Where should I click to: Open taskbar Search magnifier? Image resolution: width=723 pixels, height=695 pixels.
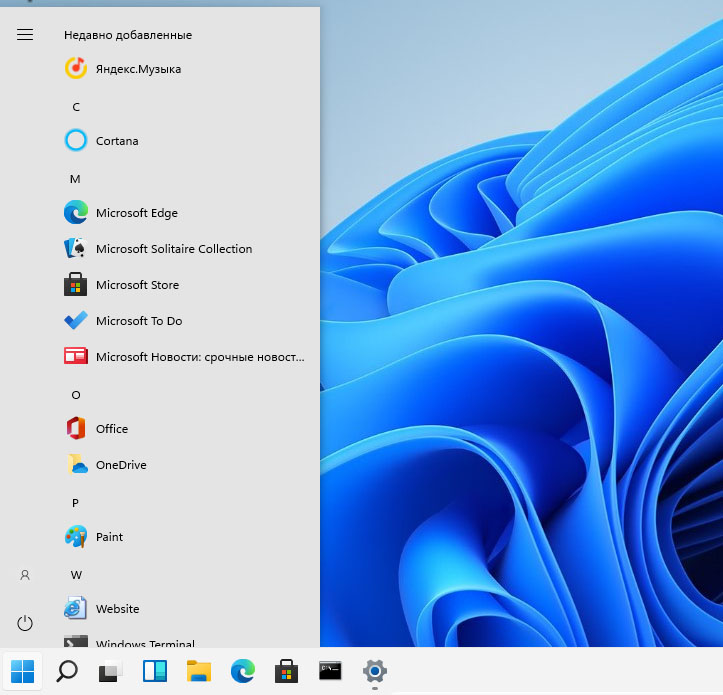click(67, 671)
